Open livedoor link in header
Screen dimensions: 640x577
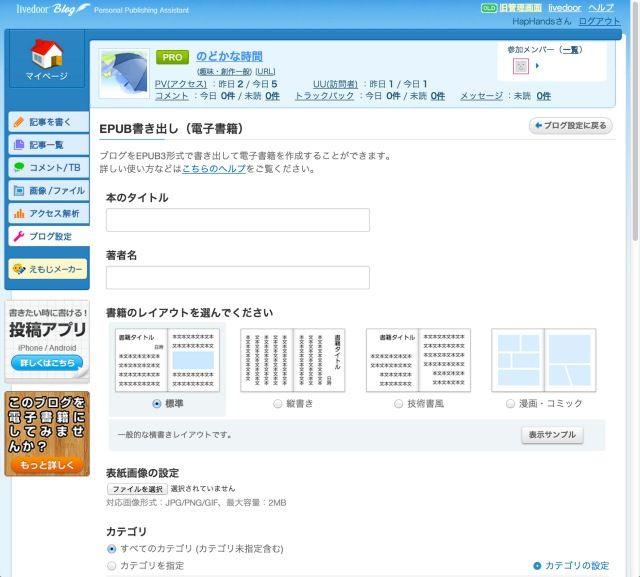point(564,8)
